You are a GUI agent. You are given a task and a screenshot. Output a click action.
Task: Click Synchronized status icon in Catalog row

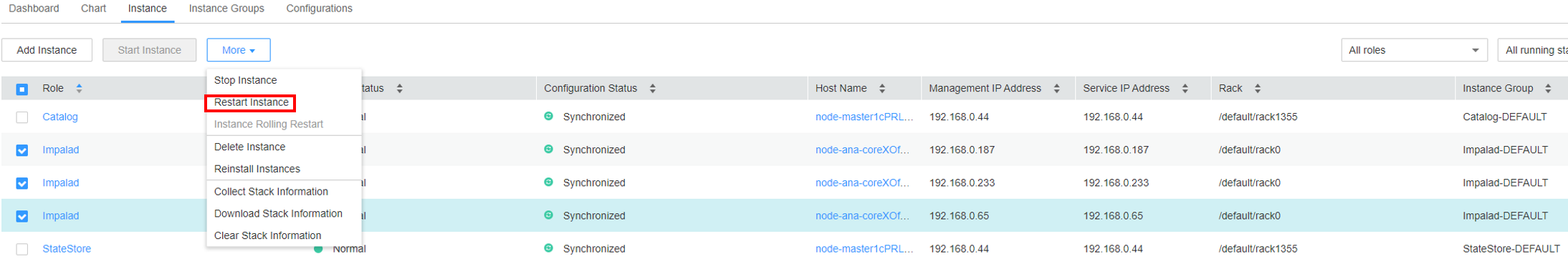click(x=548, y=116)
